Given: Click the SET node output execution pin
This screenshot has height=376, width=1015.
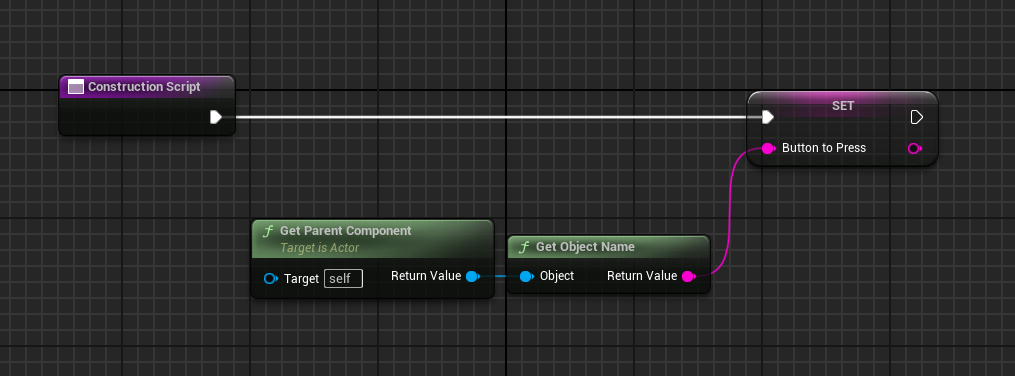Looking at the screenshot, I should [x=917, y=117].
